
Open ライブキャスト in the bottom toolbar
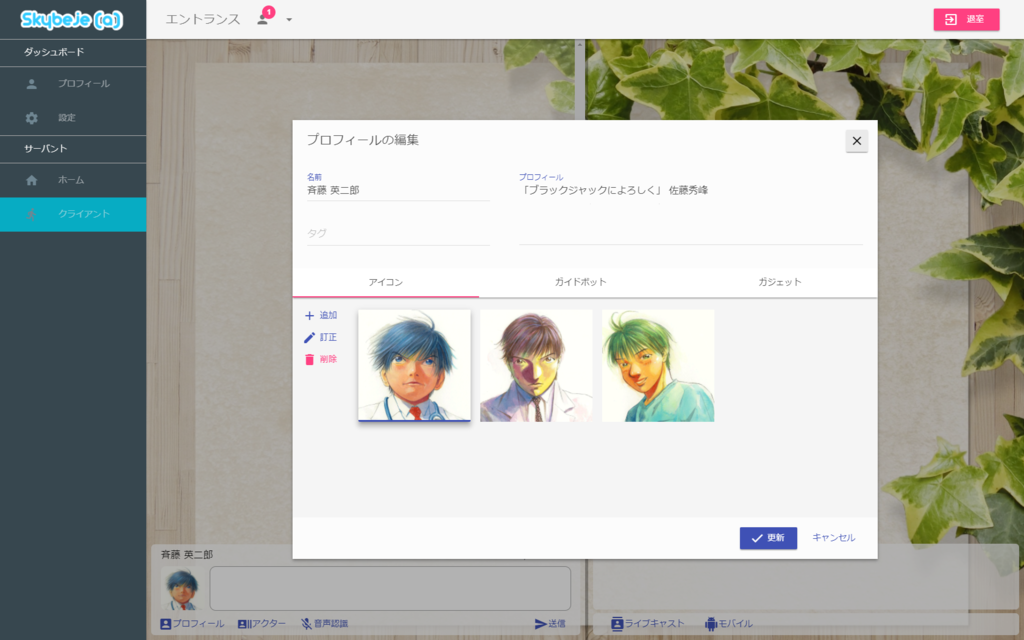tap(647, 624)
